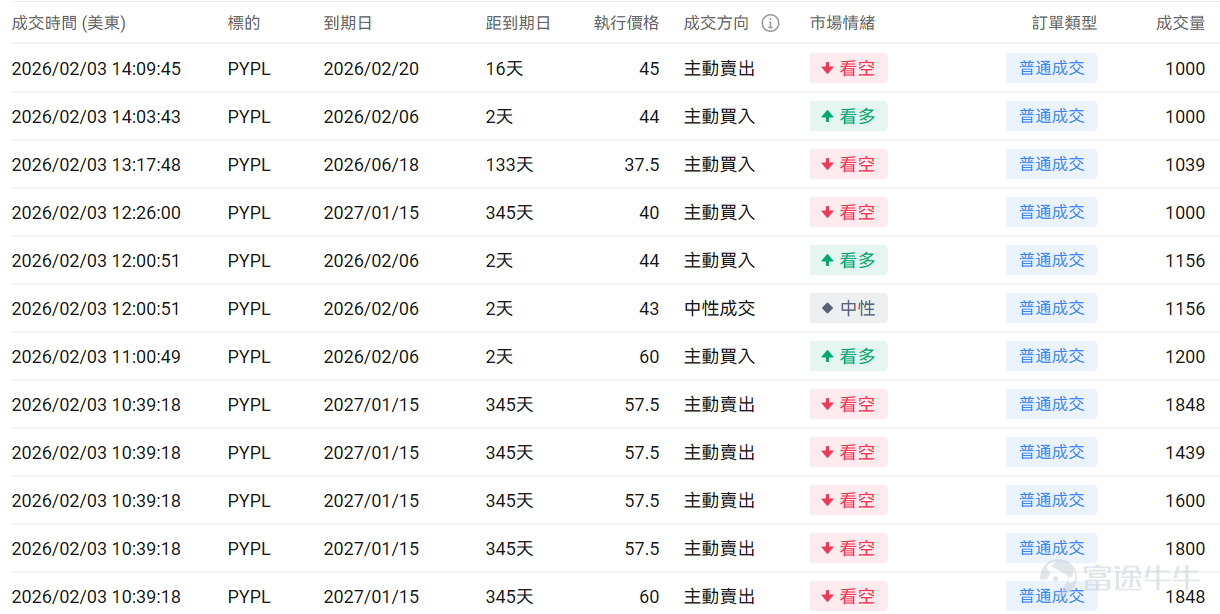Select timestamp 2026/02/03 11:00:49
Image resolution: width=1220 pixels, height=614 pixels.
[96, 357]
